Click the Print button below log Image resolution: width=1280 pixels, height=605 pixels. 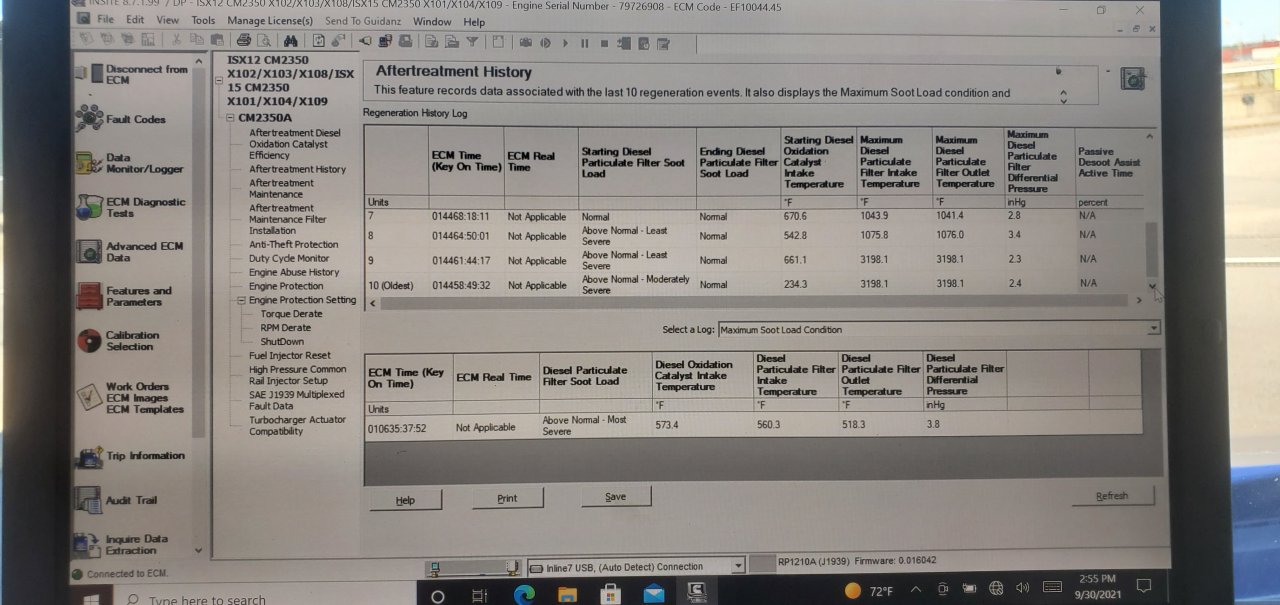point(507,498)
